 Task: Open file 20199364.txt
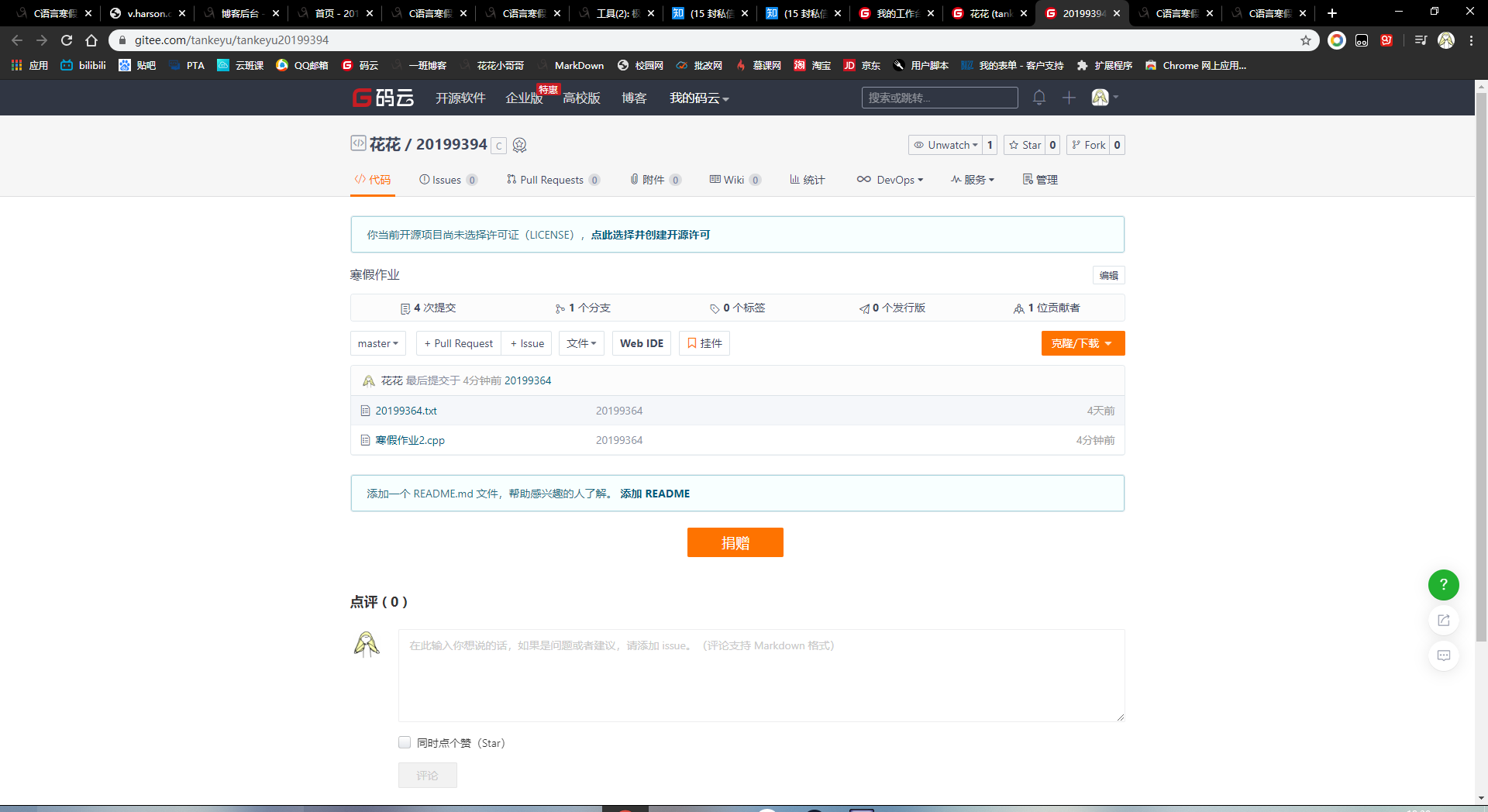(406, 411)
